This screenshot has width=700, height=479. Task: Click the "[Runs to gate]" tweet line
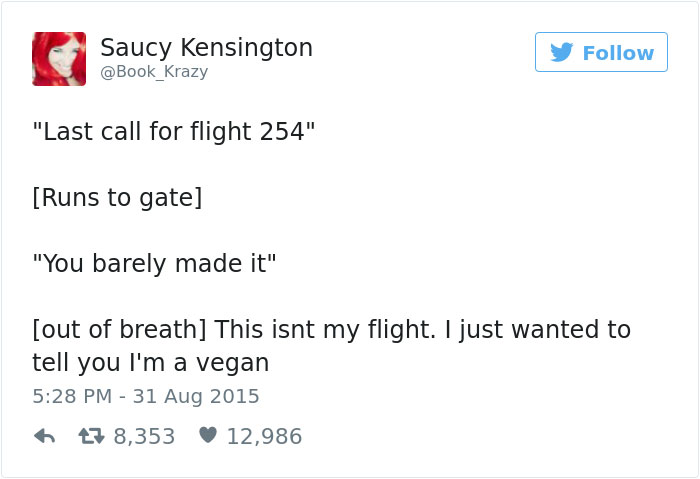[117, 197]
